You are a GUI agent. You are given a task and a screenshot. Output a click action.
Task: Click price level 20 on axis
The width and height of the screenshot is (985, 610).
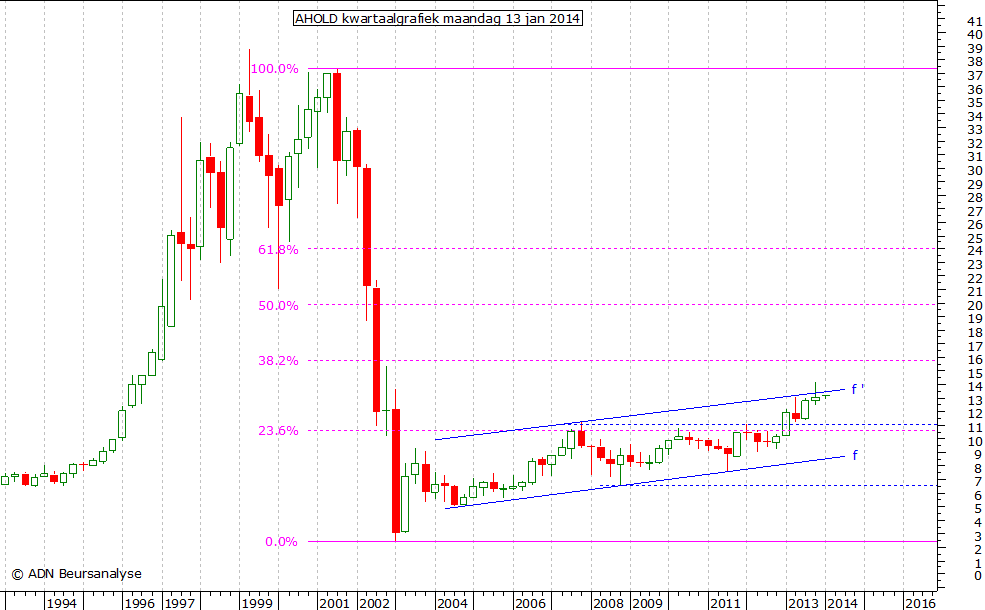click(x=975, y=305)
